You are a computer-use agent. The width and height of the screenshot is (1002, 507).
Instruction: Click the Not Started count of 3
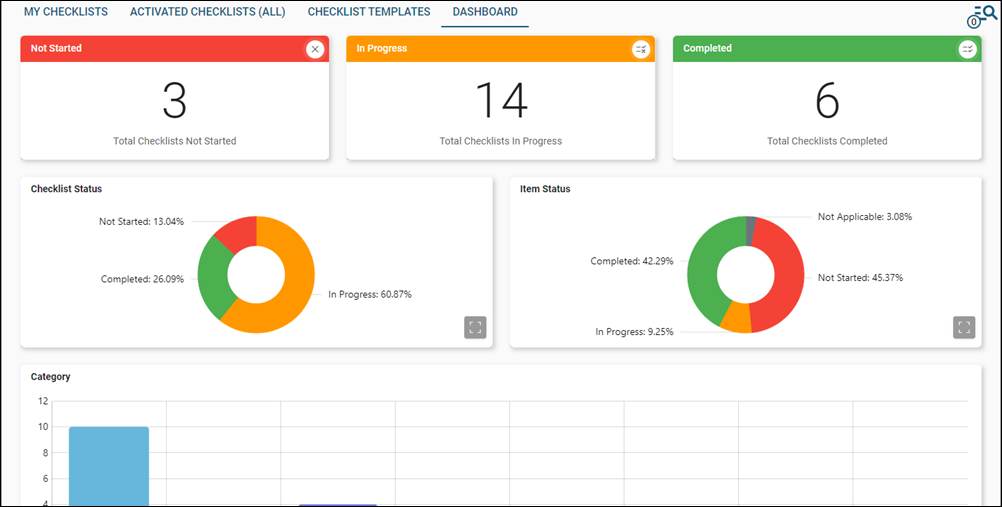coord(175,101)
